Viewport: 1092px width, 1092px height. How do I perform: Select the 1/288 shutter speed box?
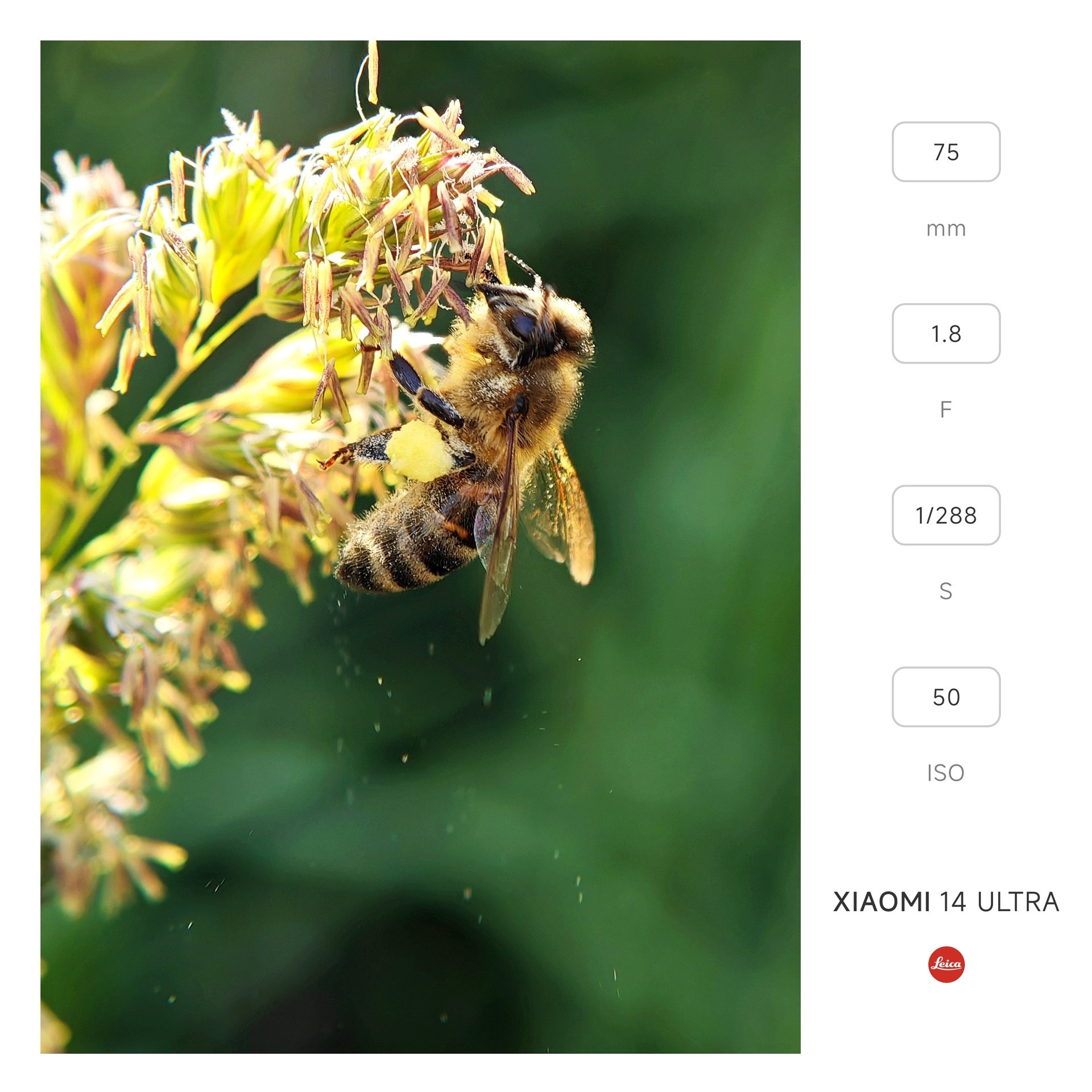point(946,515)
